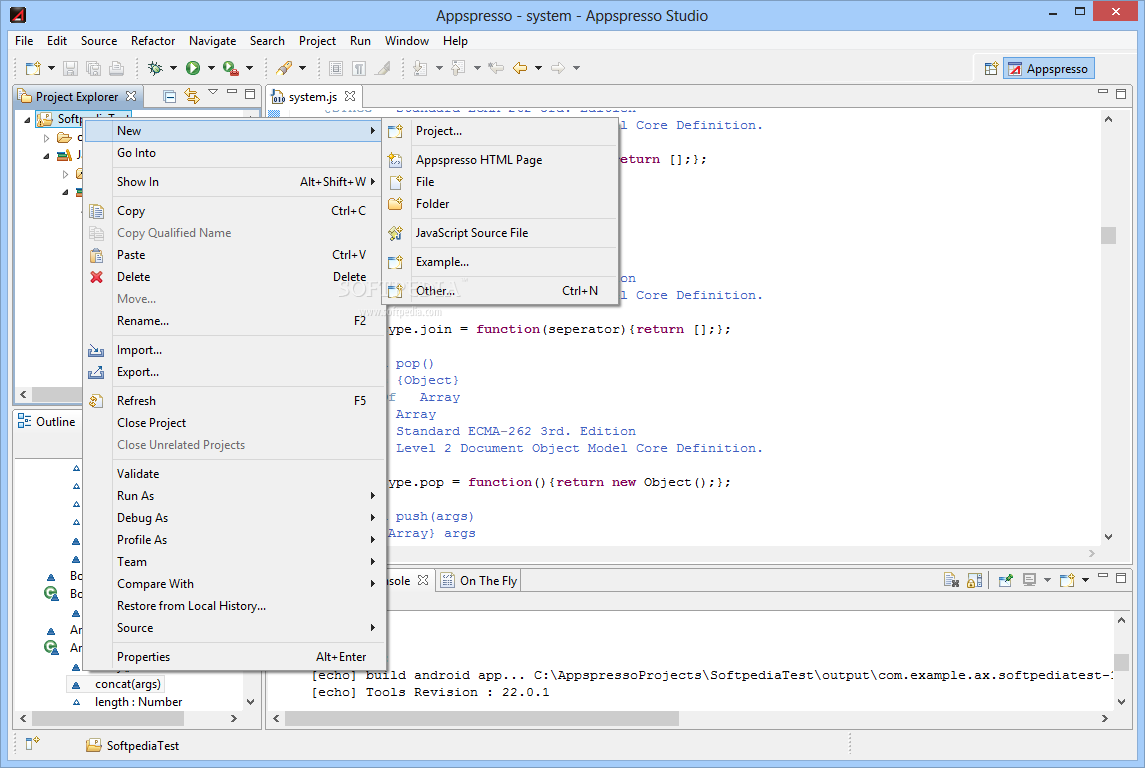Viewport: 1145px width, 768px height.
Task: Click the Forward navigation arrow icon
Action: (x=558, y=68)
